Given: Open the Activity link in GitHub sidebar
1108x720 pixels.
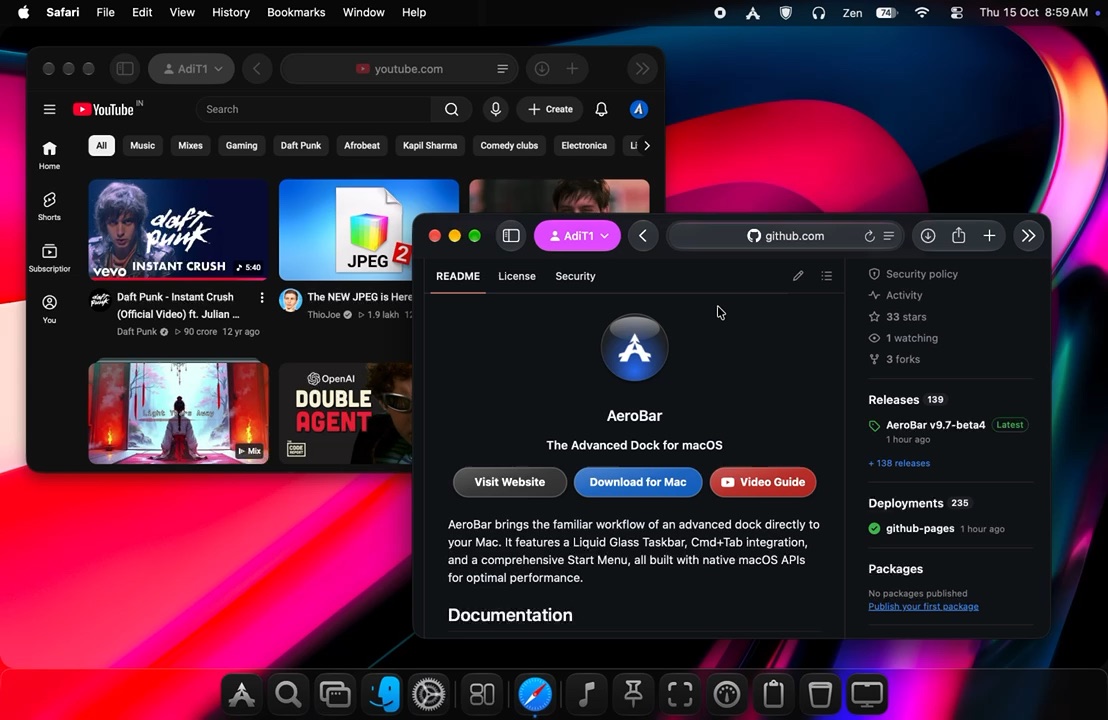Looking at the screenshot, I should point(904,295).
